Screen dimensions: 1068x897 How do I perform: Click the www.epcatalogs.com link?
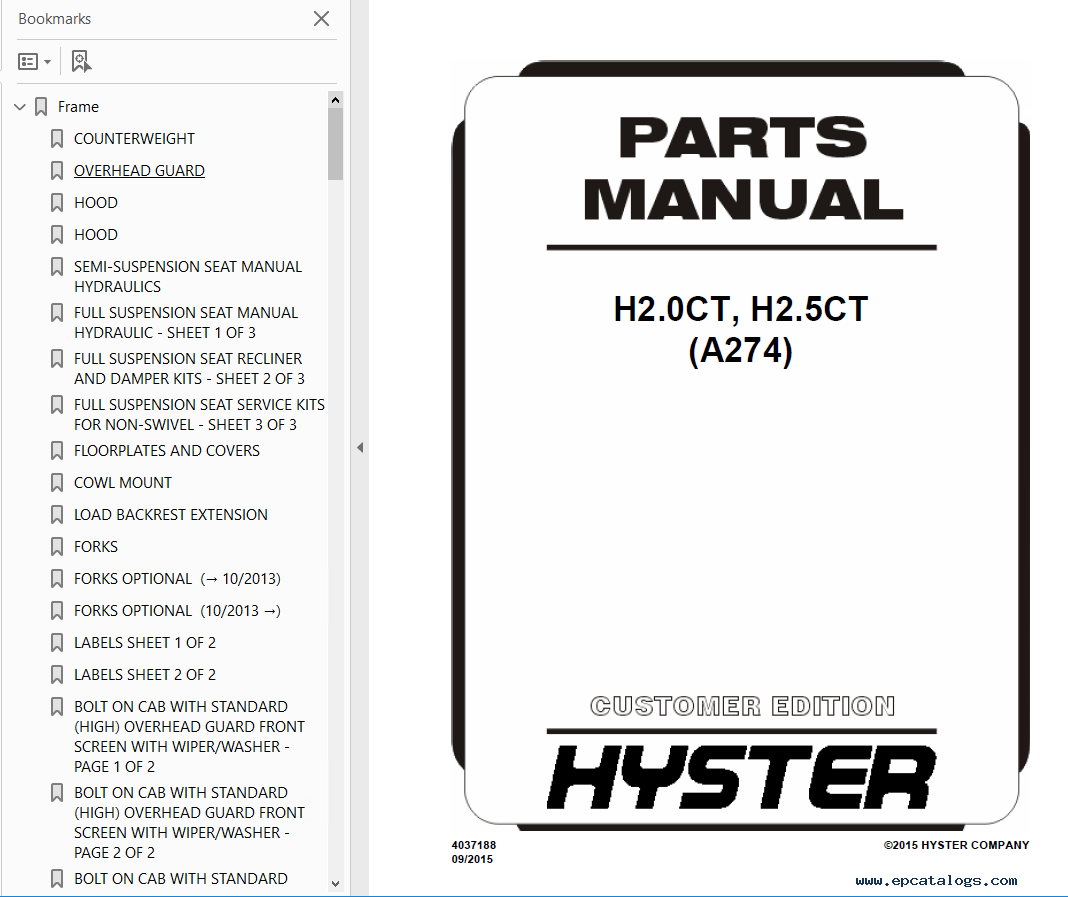[x=937, y=881]
